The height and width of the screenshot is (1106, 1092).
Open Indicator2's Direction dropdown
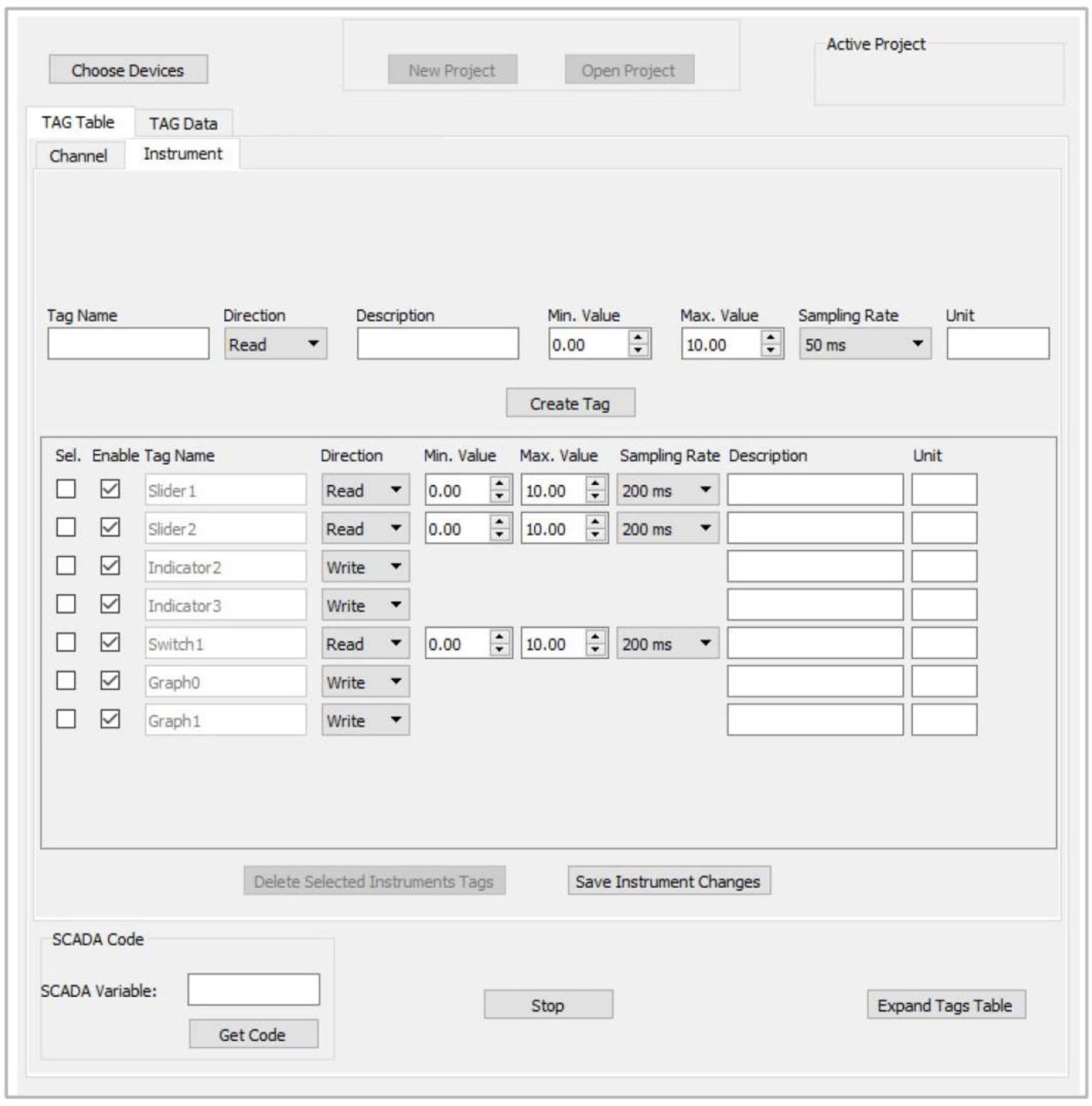pyautogui.click(x=396, y=567)
